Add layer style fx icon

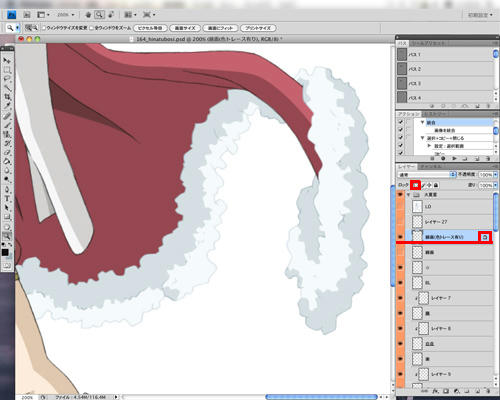tap(435, 391)
